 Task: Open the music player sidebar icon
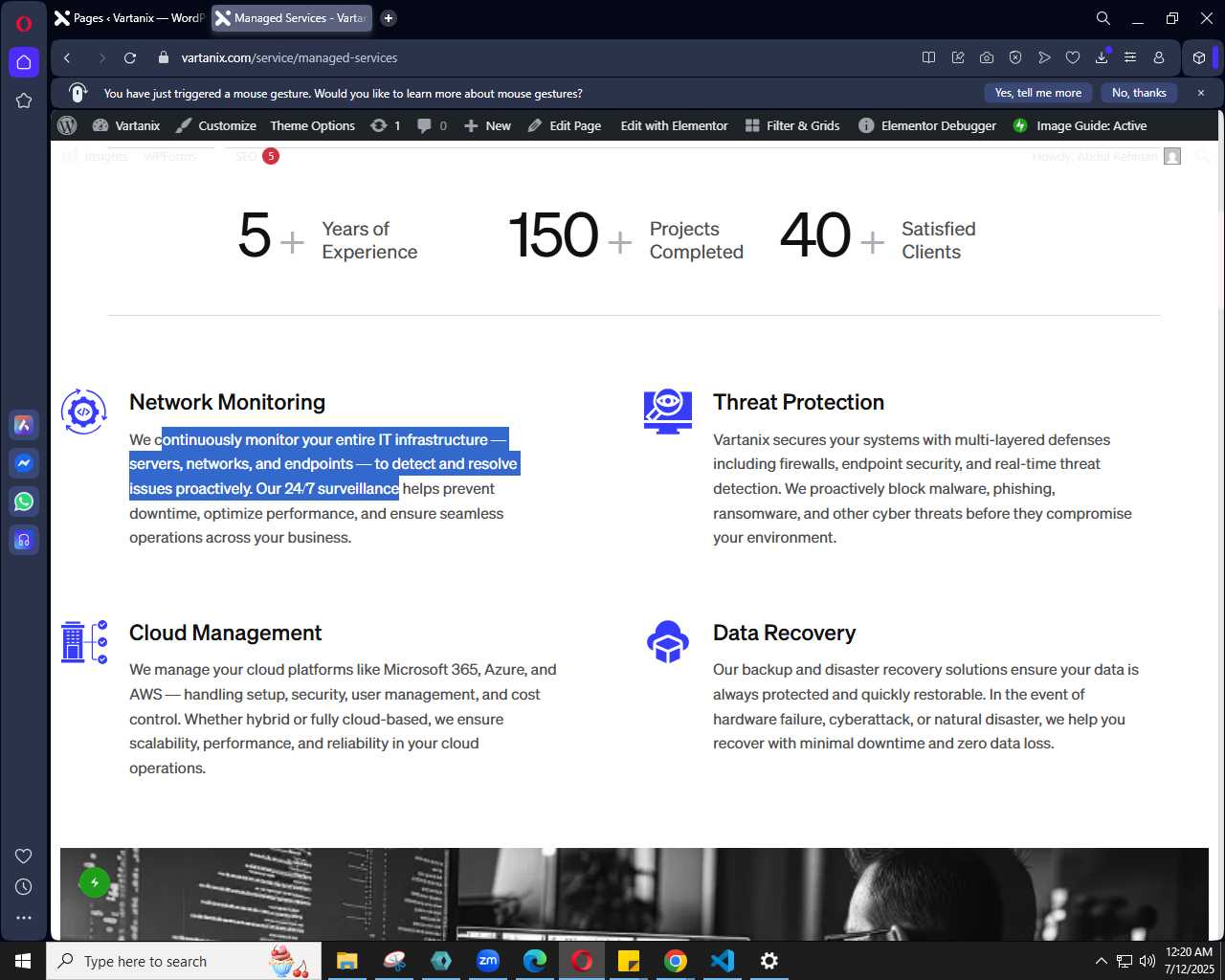[x=24, y=540]
